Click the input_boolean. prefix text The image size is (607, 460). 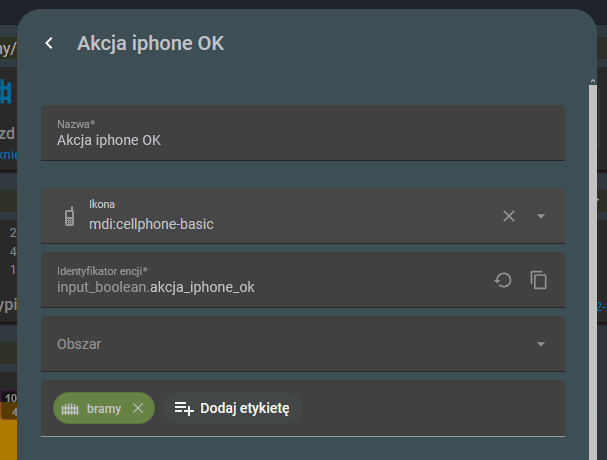click(102, 288)
